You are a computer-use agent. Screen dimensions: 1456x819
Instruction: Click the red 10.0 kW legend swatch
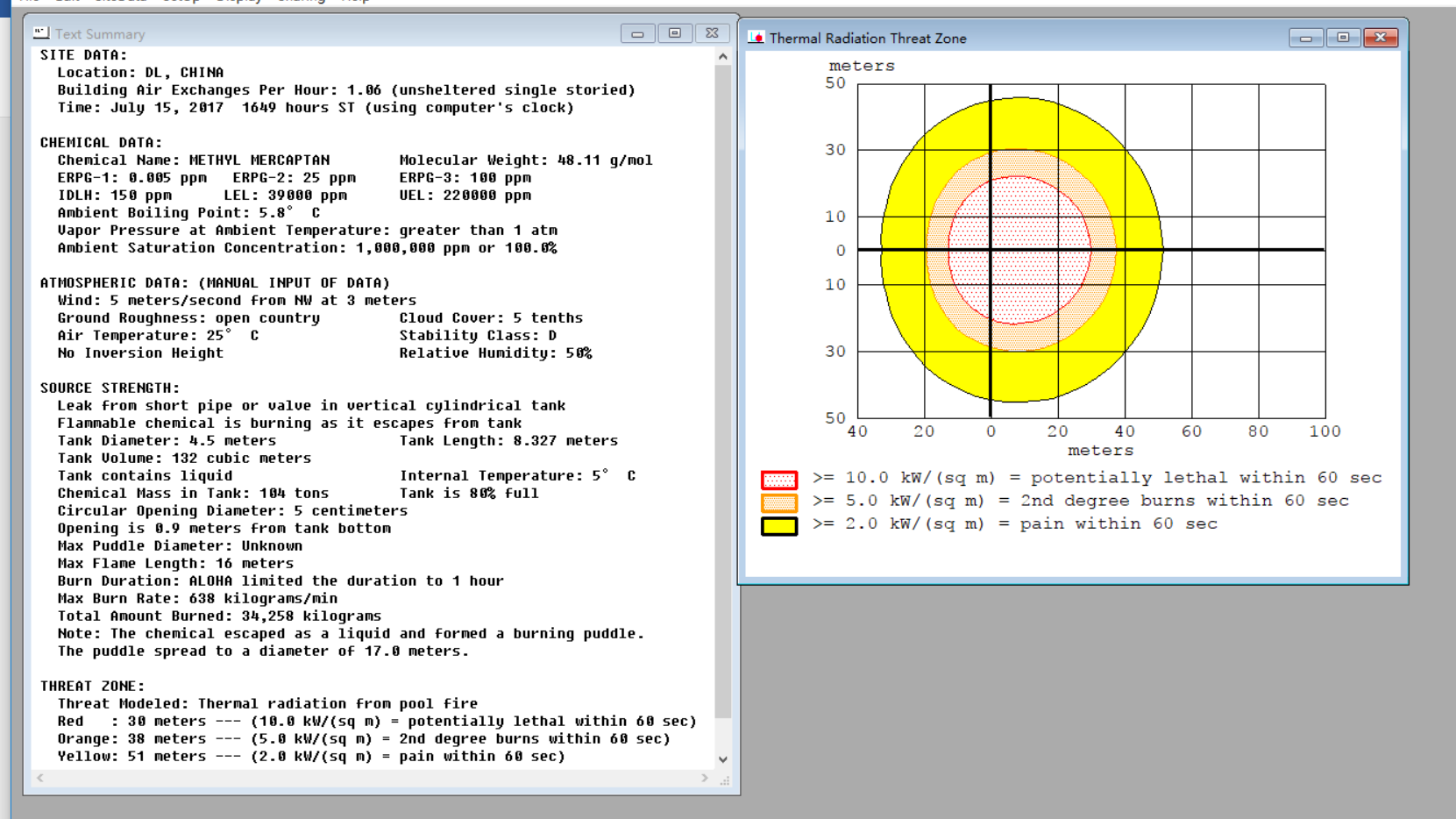[779, 480]
